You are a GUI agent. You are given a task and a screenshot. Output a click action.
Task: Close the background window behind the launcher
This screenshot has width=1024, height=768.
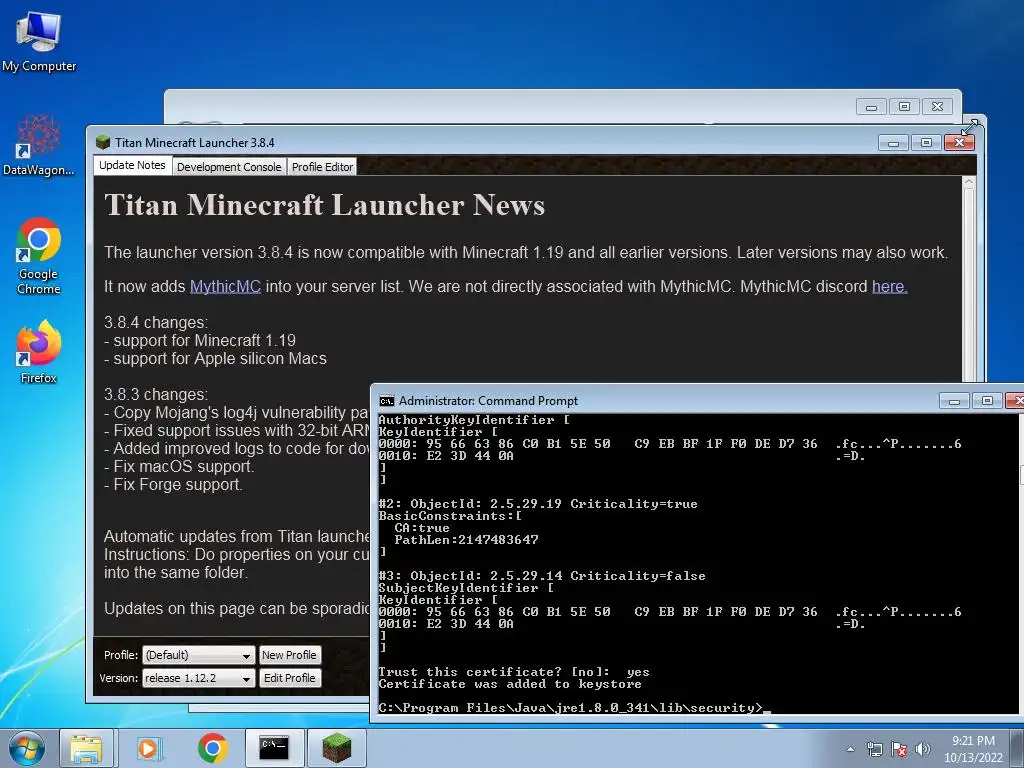(x=938, y=106)
